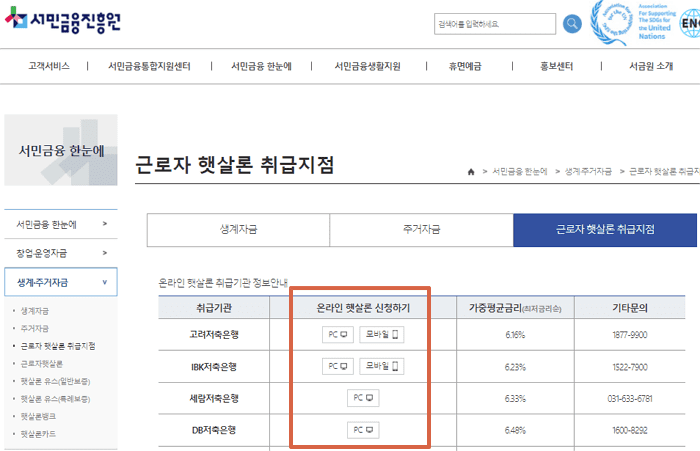The width and height of the screenshot is (700, 451).
Task: Open the 휴면예금 menu
Action: (x=465, y=66)
